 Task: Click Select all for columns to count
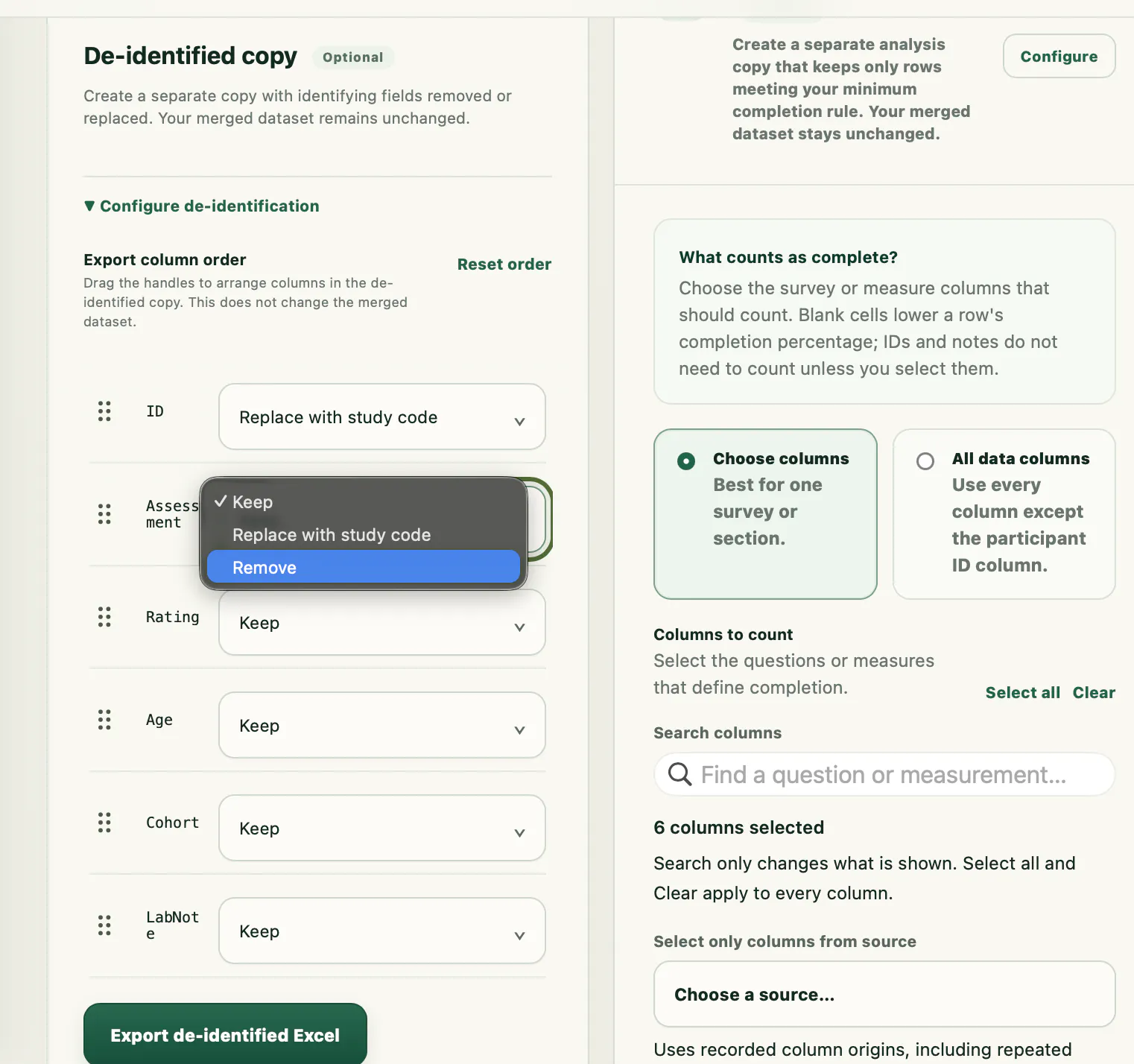coord(1022,693)
